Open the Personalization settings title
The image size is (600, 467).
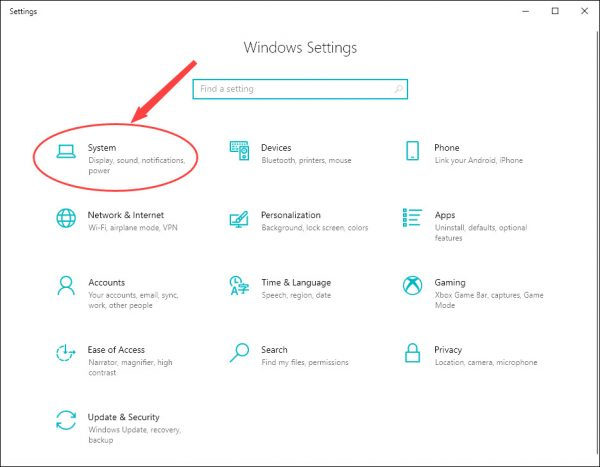[x=291, y=215]
